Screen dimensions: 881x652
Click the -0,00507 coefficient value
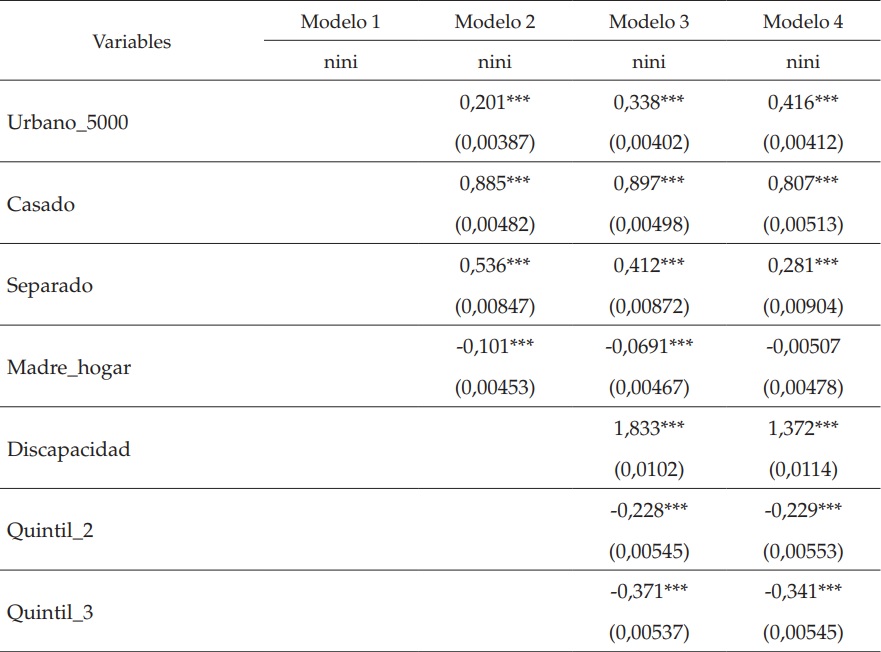803,347
